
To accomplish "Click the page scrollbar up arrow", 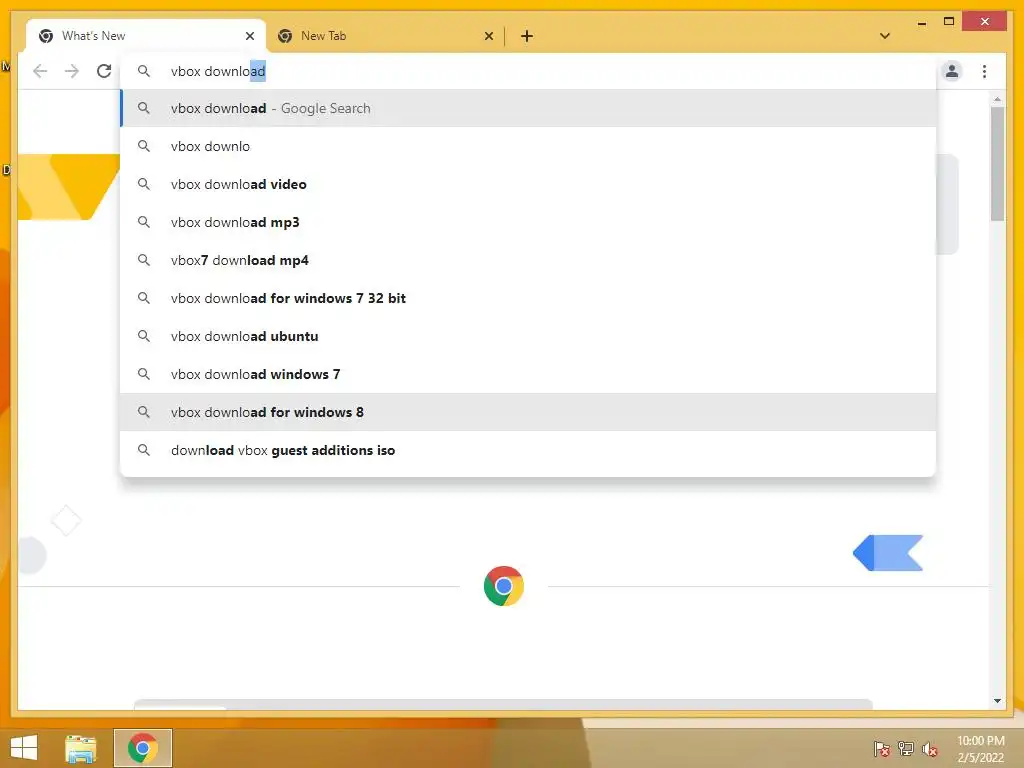I will (997, 99).
